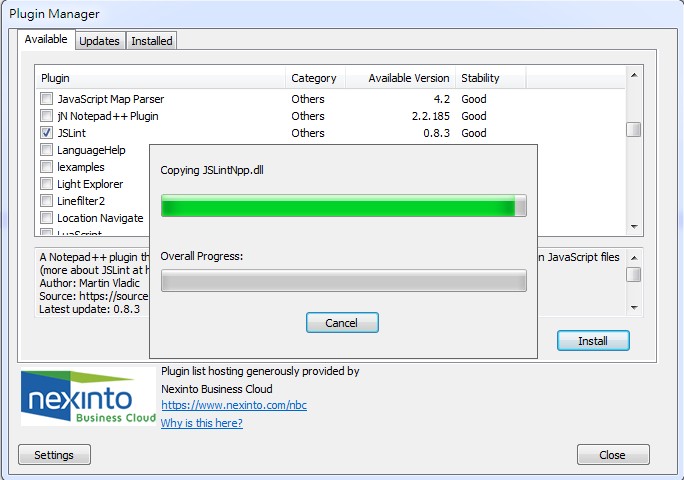Tick the lexamples checkbox
Screen dimensions: 684x480
click(46, 167)
